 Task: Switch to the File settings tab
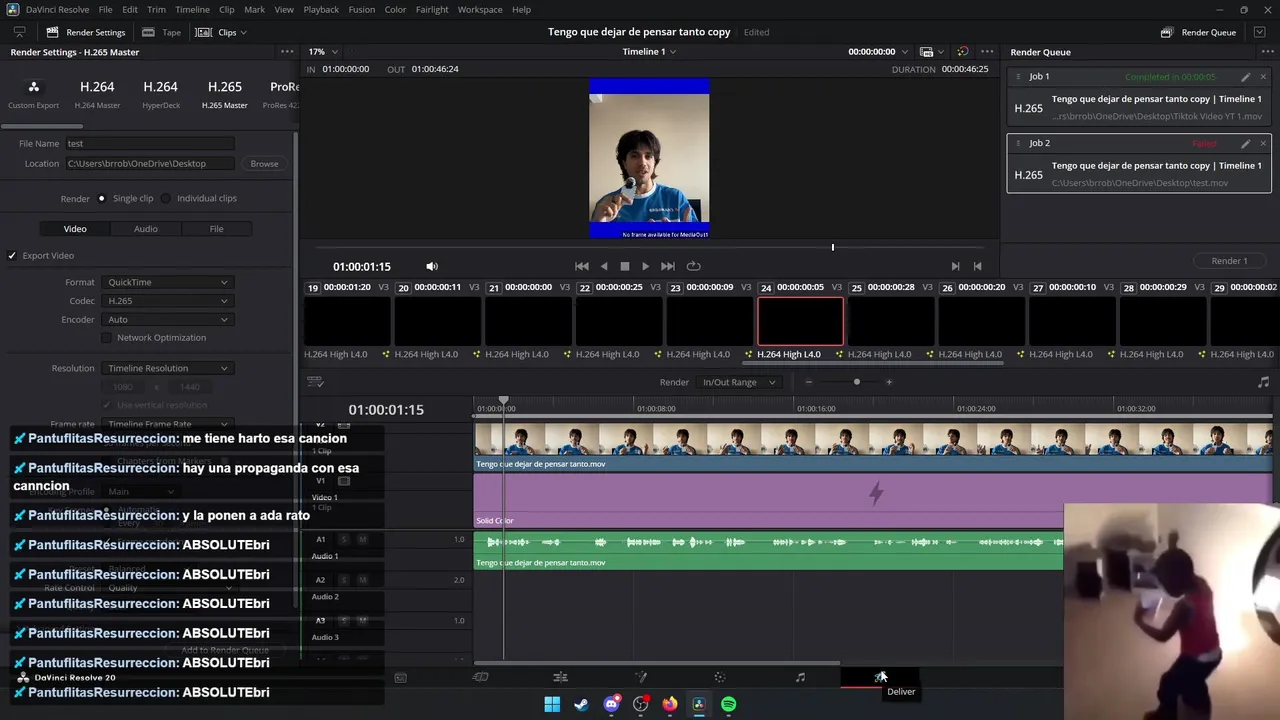(x=216, y=229)
